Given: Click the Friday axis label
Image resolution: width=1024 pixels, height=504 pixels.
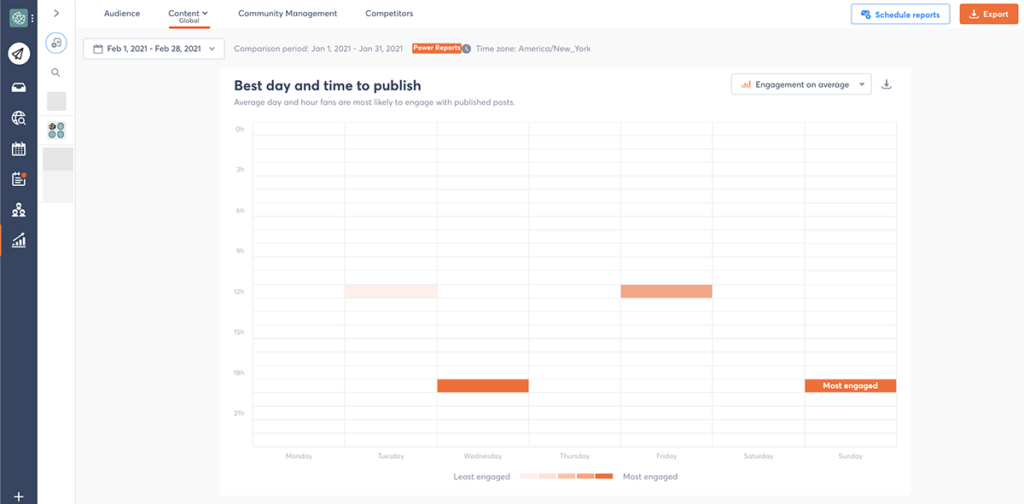Looking at the screenshot, I should click(x=666, y=456).
